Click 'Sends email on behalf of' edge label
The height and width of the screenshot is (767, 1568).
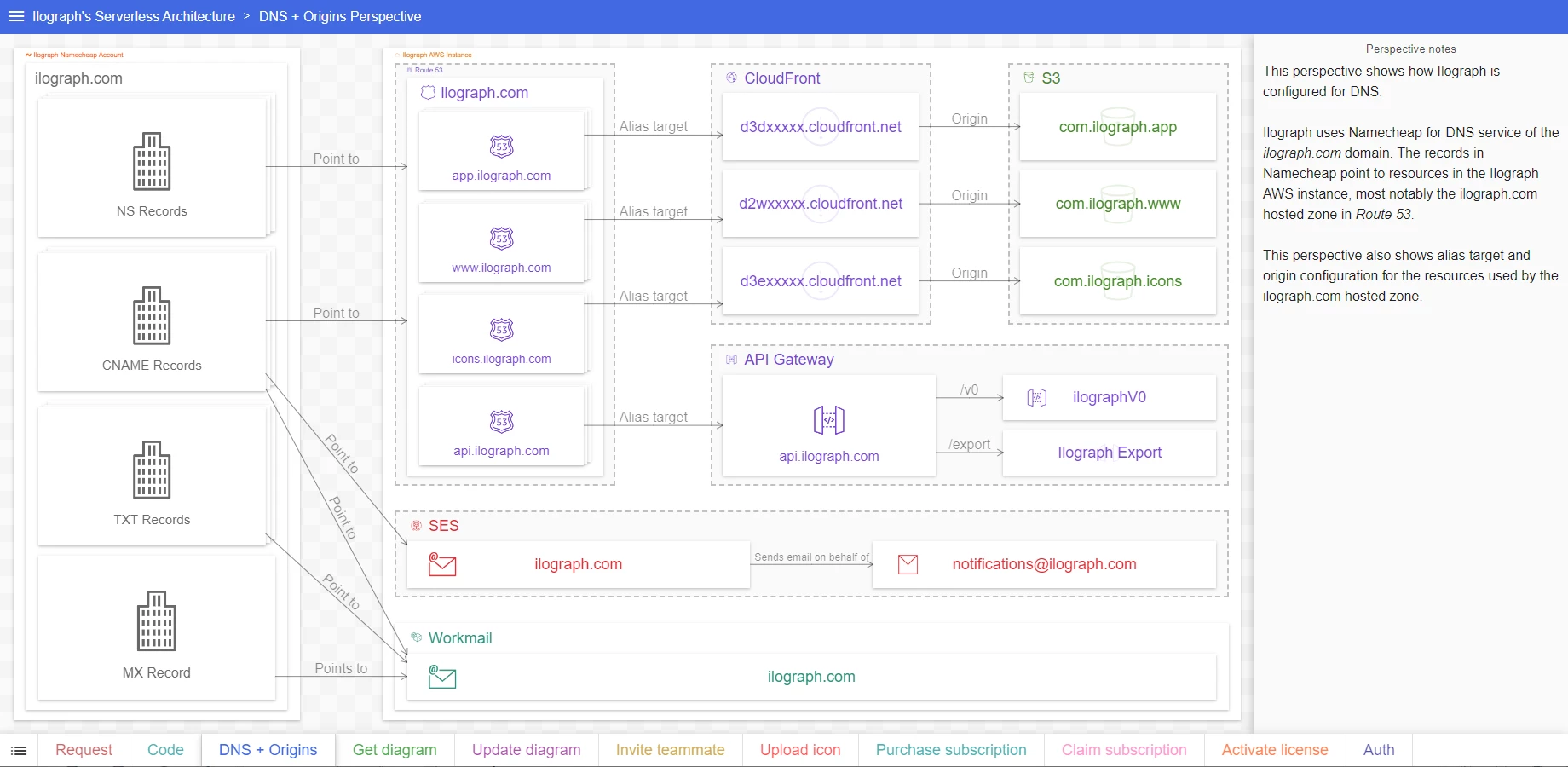point(811,557)
